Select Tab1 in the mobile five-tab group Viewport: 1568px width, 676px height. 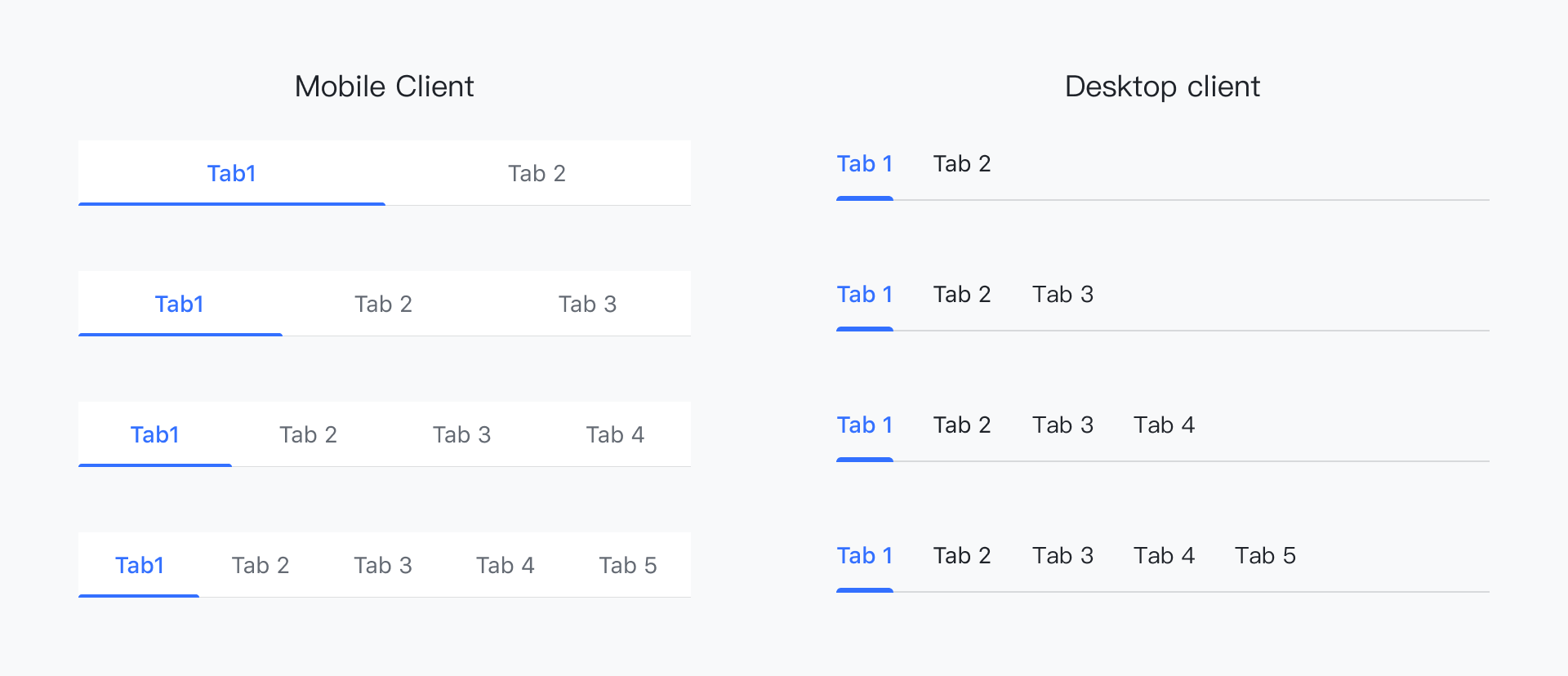click(x=139, y=565)
